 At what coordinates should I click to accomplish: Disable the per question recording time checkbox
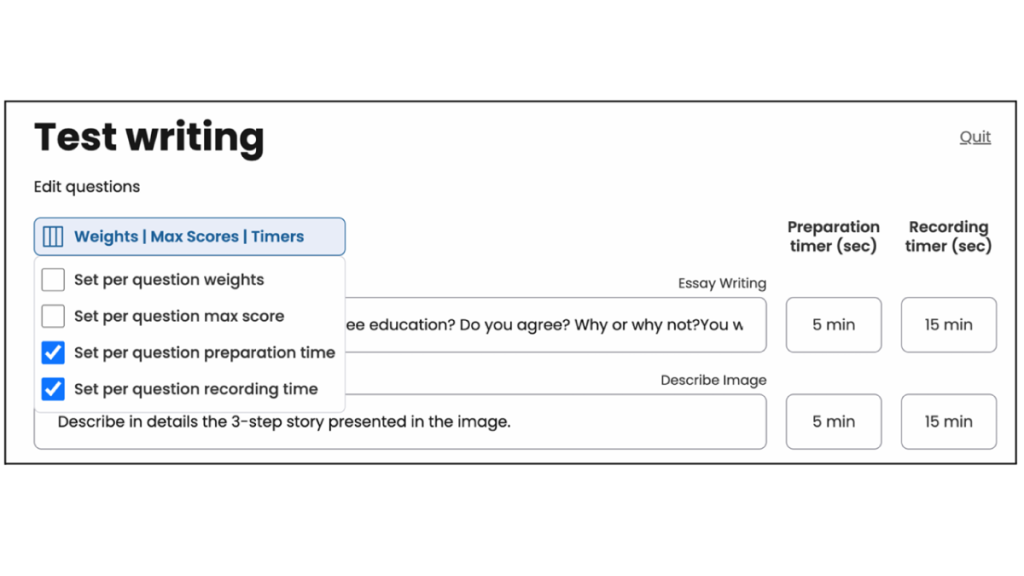click(53, 389)
